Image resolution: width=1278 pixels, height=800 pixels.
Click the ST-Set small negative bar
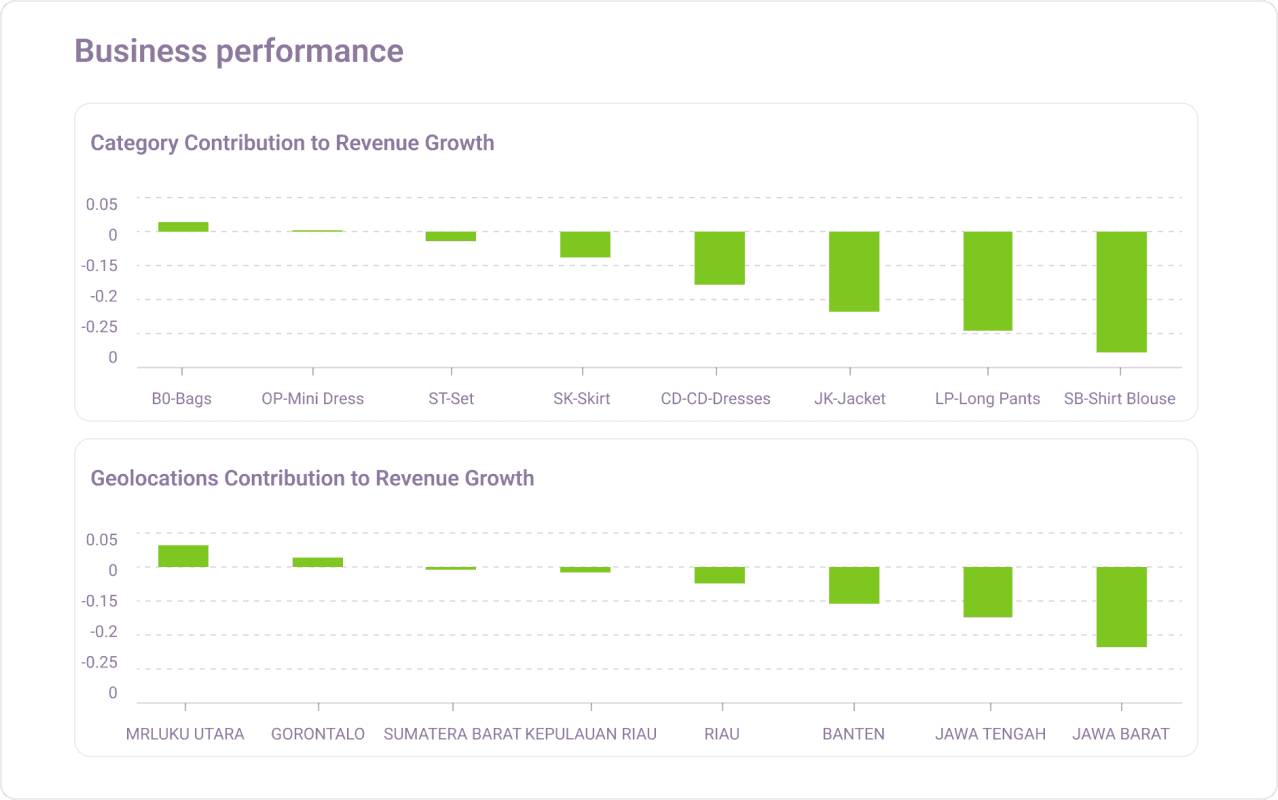coord(450,237)
